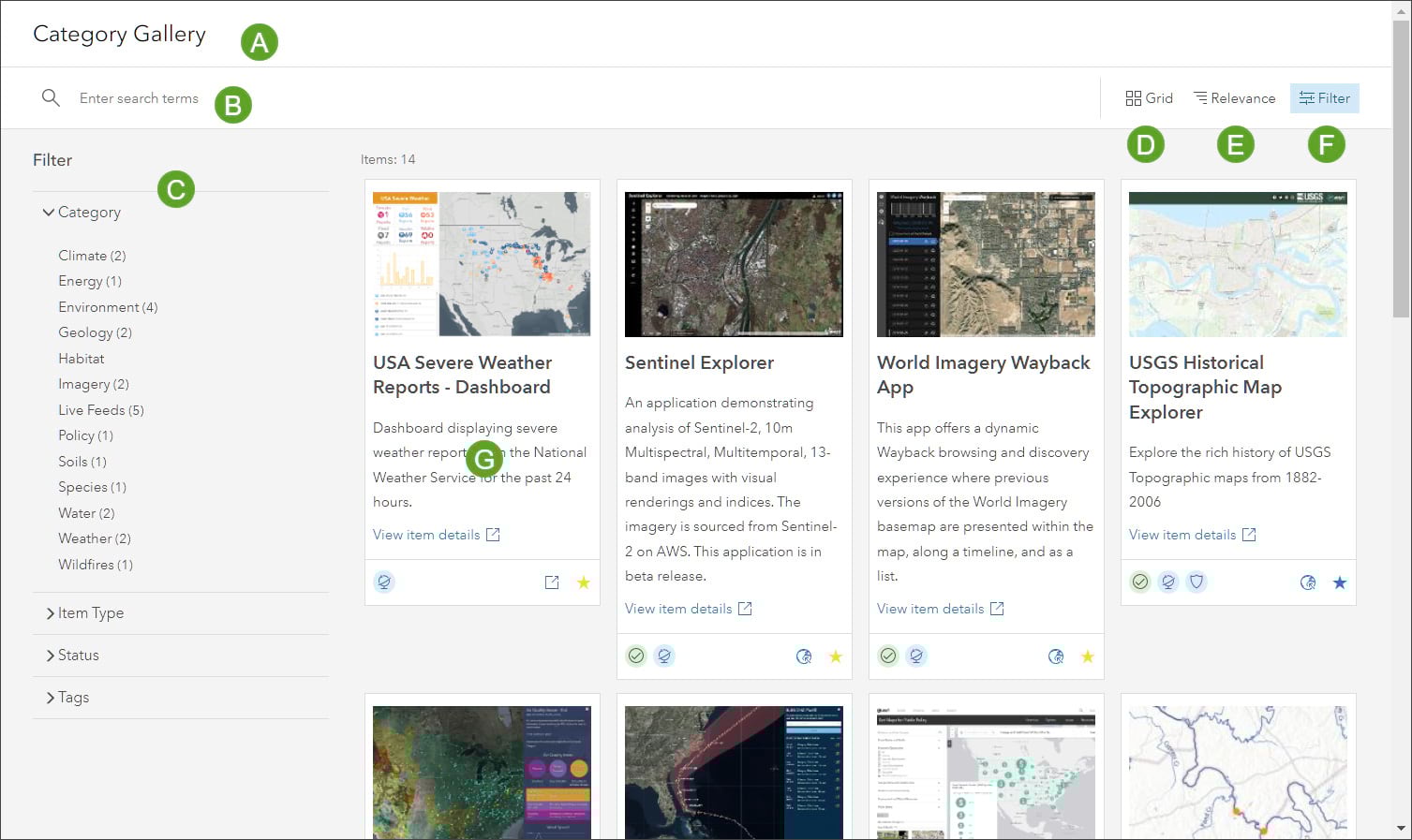Open the Relevance sort options
The image size is (1412, 840).
tap(1235, 98)
